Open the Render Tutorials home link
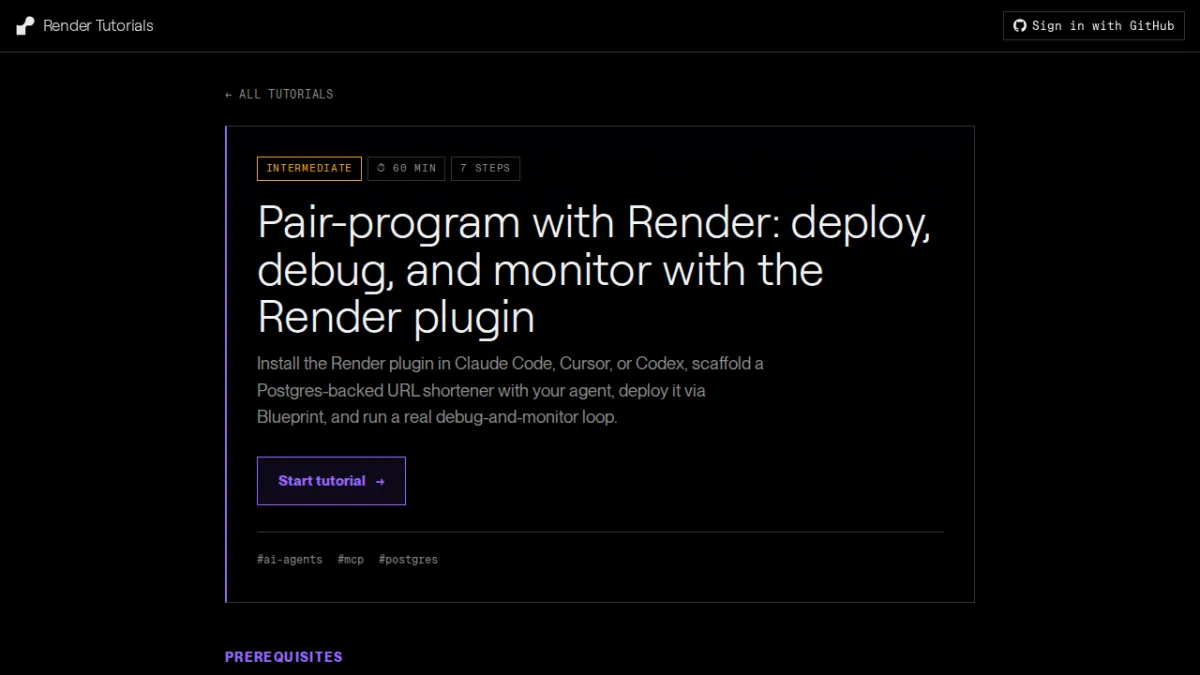This screenshot has width=1200, height=675. tap(85, 26)
